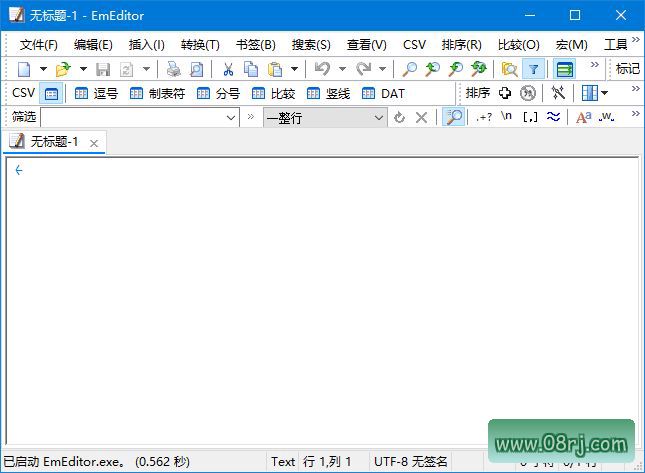Open the 筛选 filter history dropdown
The image size is (645, 473).
pos(231,118)
